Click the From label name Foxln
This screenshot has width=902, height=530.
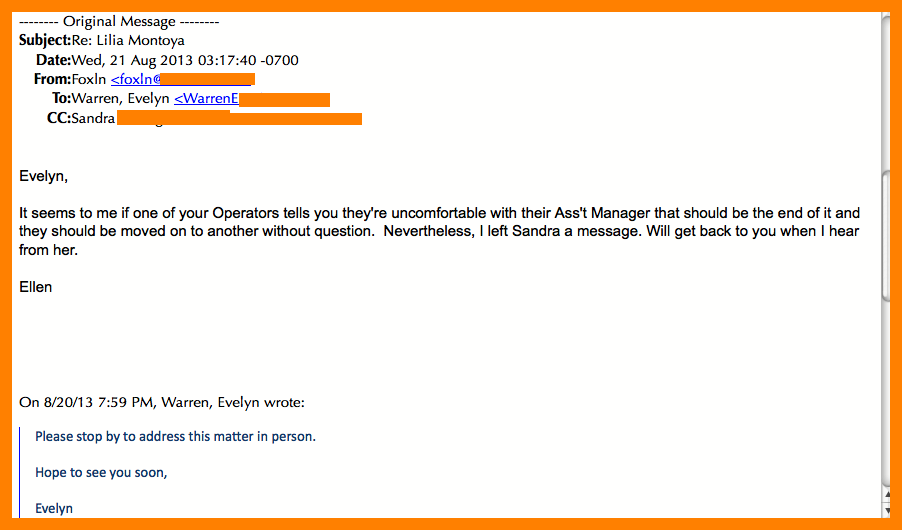click(x=89, y=79)
